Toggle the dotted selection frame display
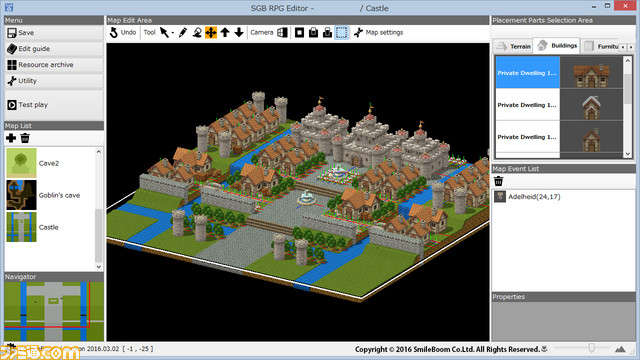Viewport: 640px width, 360px height. 342,32
